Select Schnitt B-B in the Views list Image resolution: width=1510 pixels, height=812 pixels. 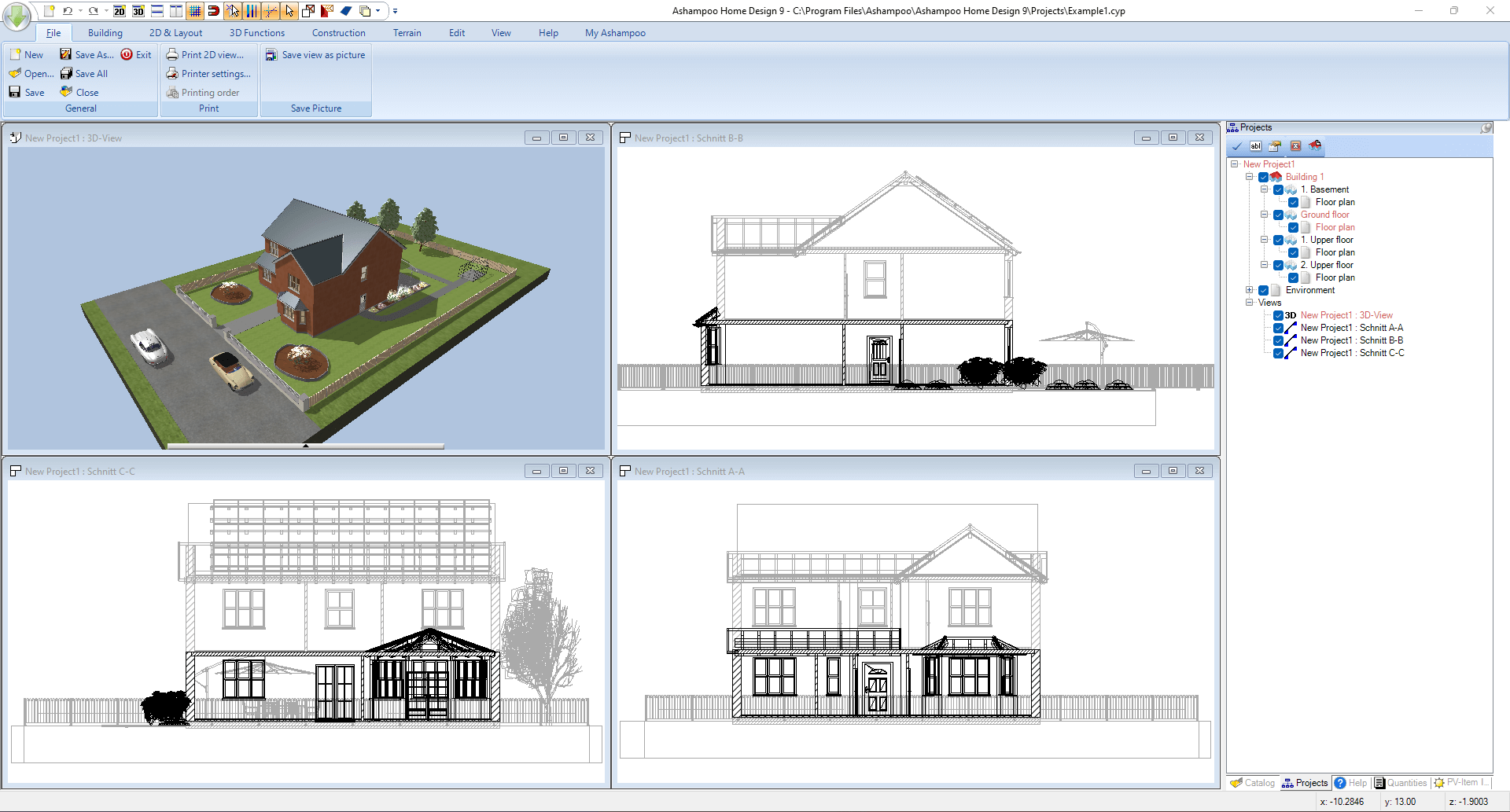pos(1350,340)
